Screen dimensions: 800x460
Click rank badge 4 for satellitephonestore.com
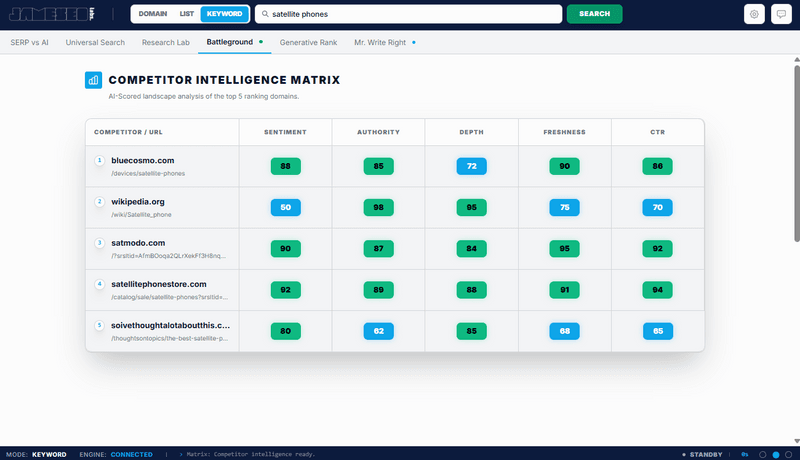pos(99,284)
